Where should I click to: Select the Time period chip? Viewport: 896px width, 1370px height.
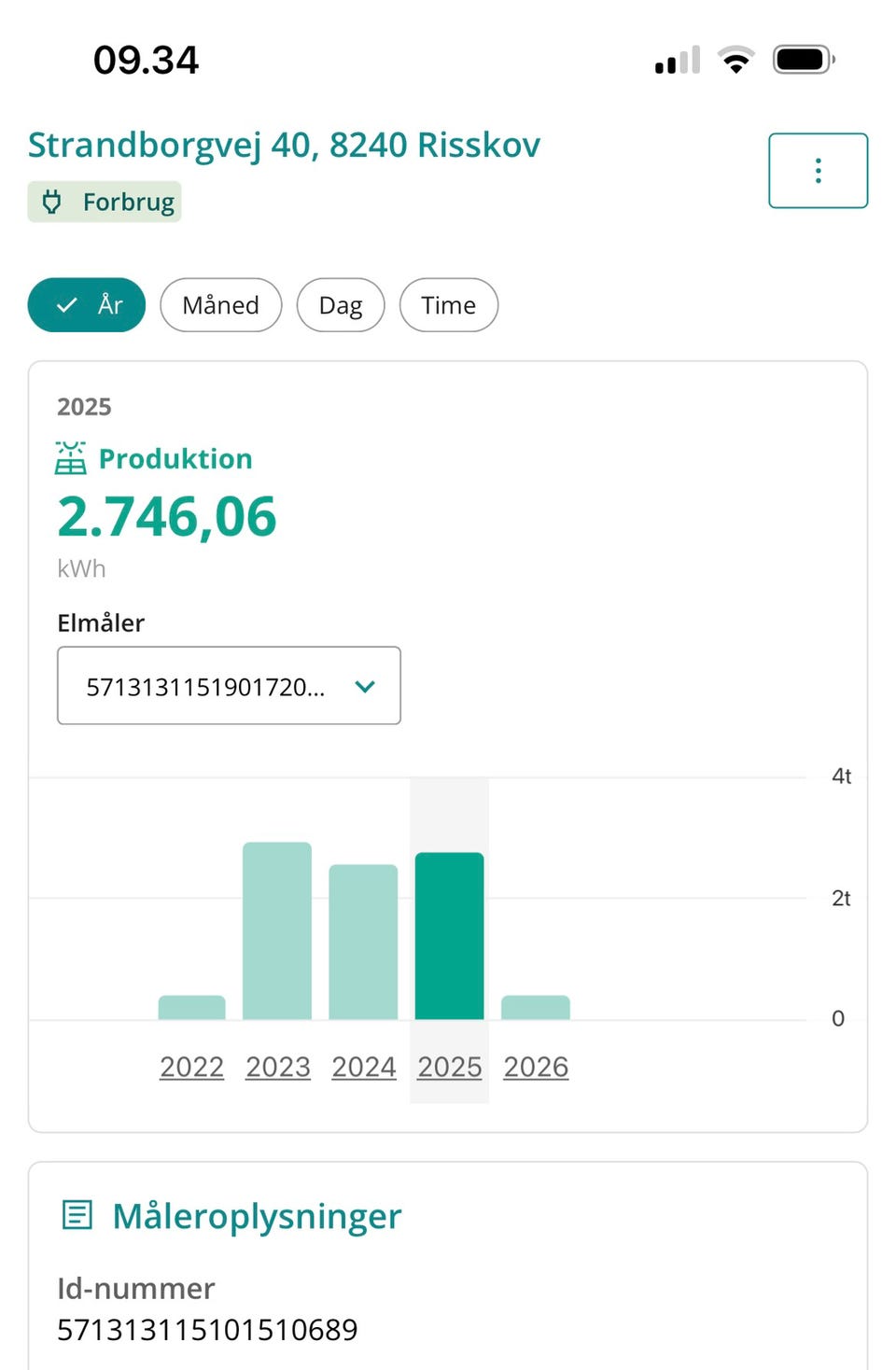point(449,305)
